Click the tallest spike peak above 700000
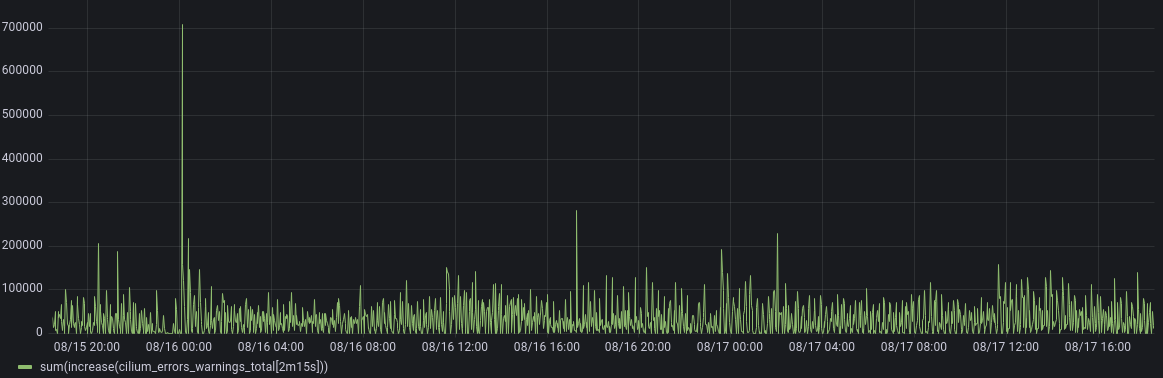This screenshot has height=378, width=1163. (182, 24)
